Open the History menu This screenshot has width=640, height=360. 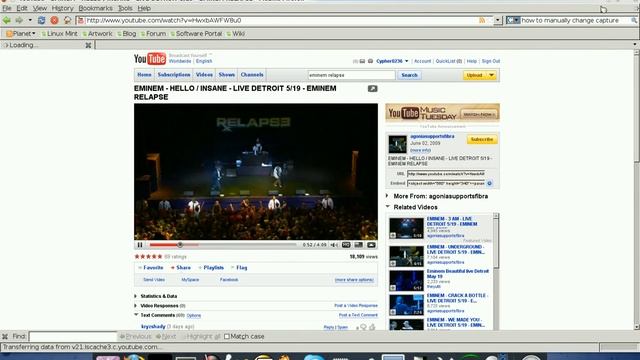62,8
